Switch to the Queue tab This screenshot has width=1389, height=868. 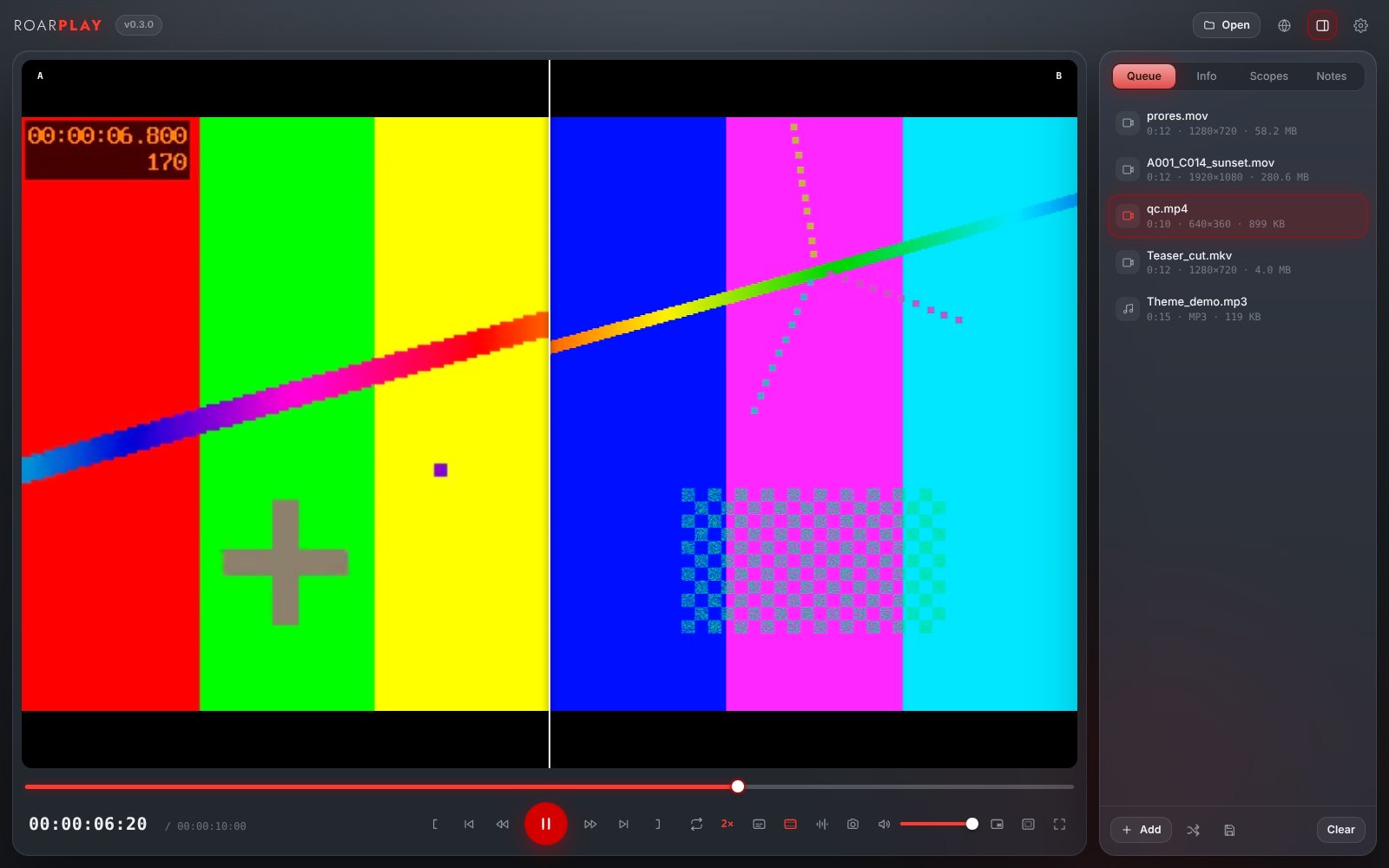pos(1143,76)
